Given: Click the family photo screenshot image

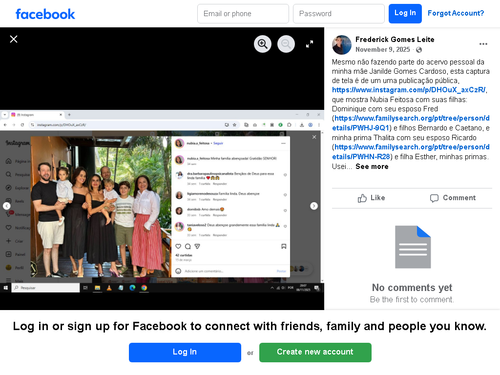Looking at the screenshot, I should coord(162,201).
